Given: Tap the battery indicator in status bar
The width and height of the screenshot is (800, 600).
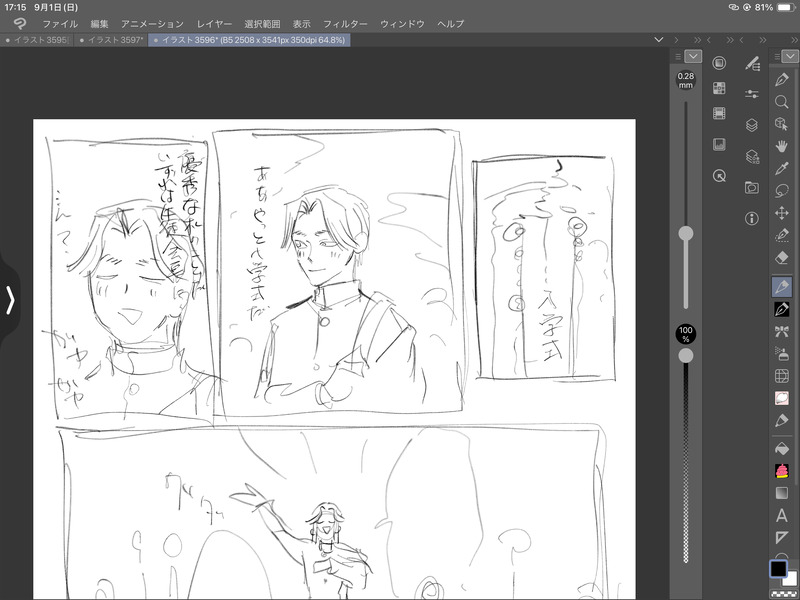Looking at the screenshot, I should (x=786, y=7).
